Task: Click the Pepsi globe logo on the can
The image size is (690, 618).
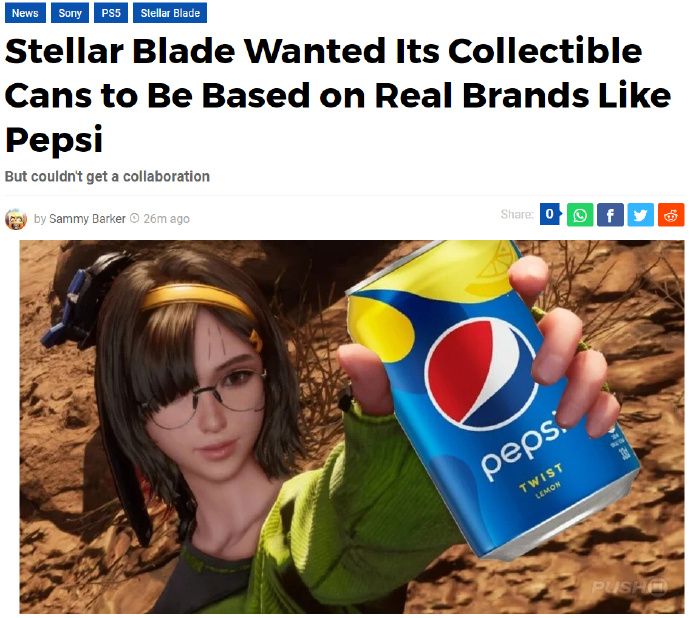Action: [x=480, y=374]
